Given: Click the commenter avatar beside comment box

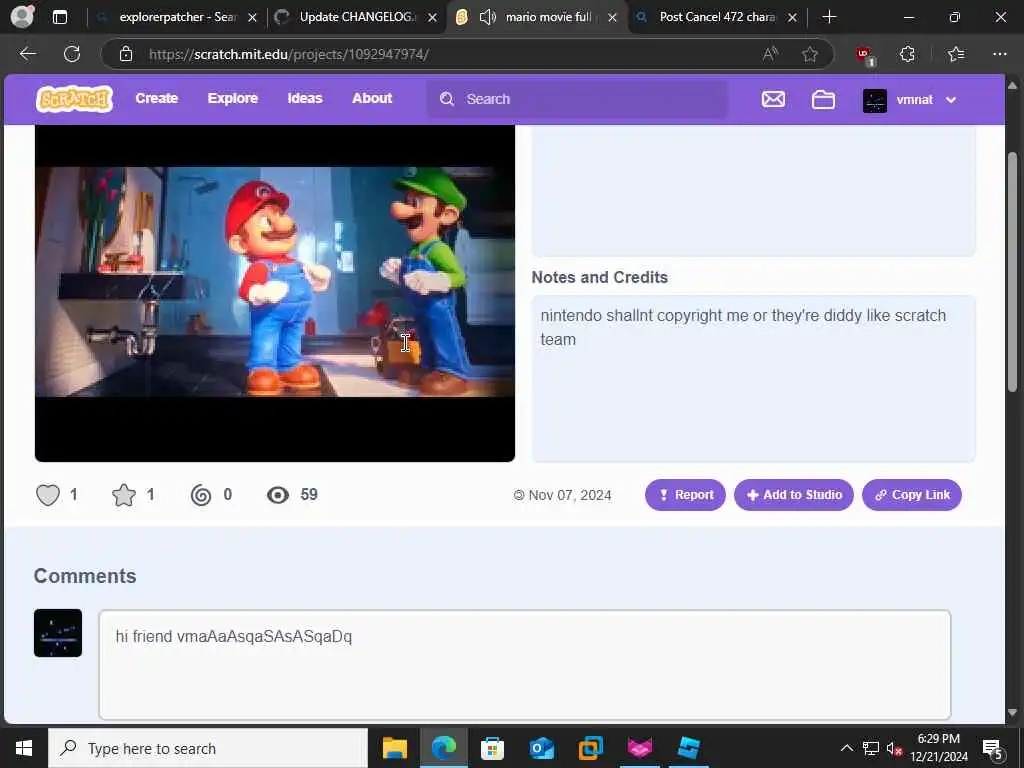Looking at the screenshot, I should [x=58, y=633].
